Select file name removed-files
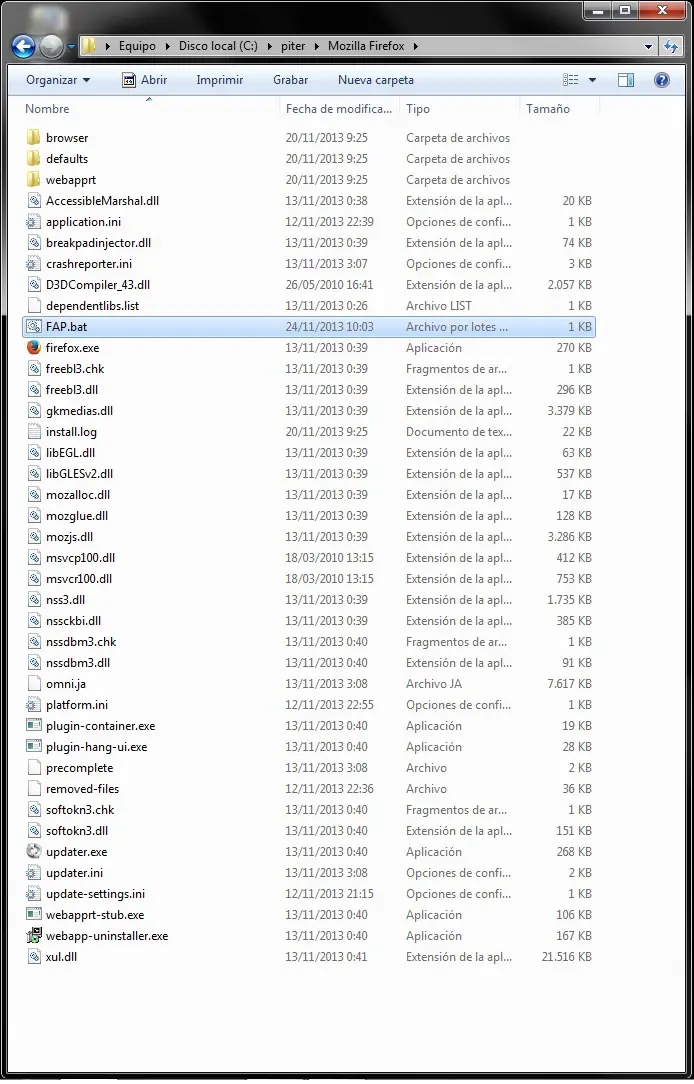This screenshot has height=1084, width=694. point(82,789)
